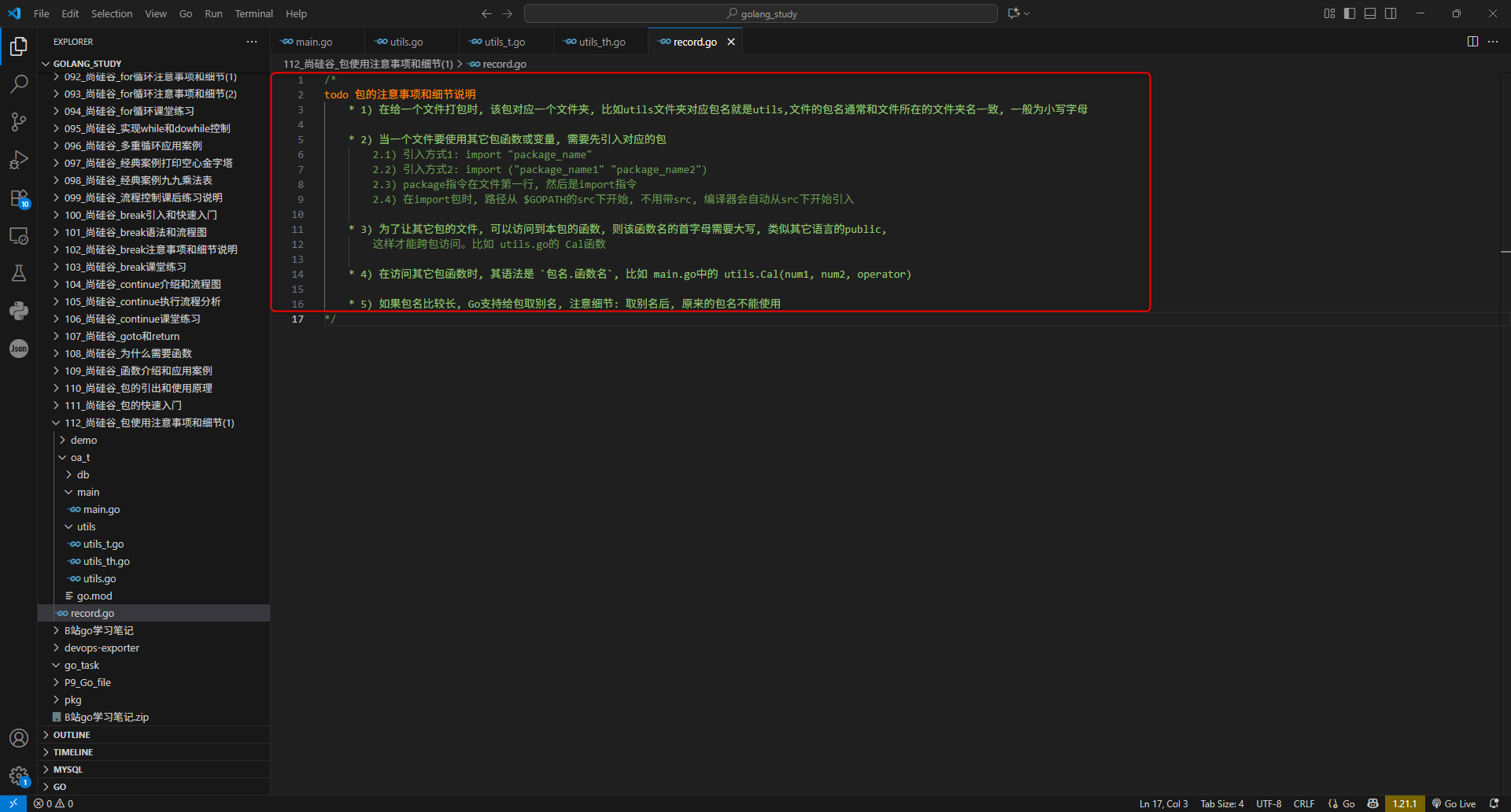Open the Testing flask icon
Image resolution: width=1511 pixels, height=812 pixels.
click(19, 273)
